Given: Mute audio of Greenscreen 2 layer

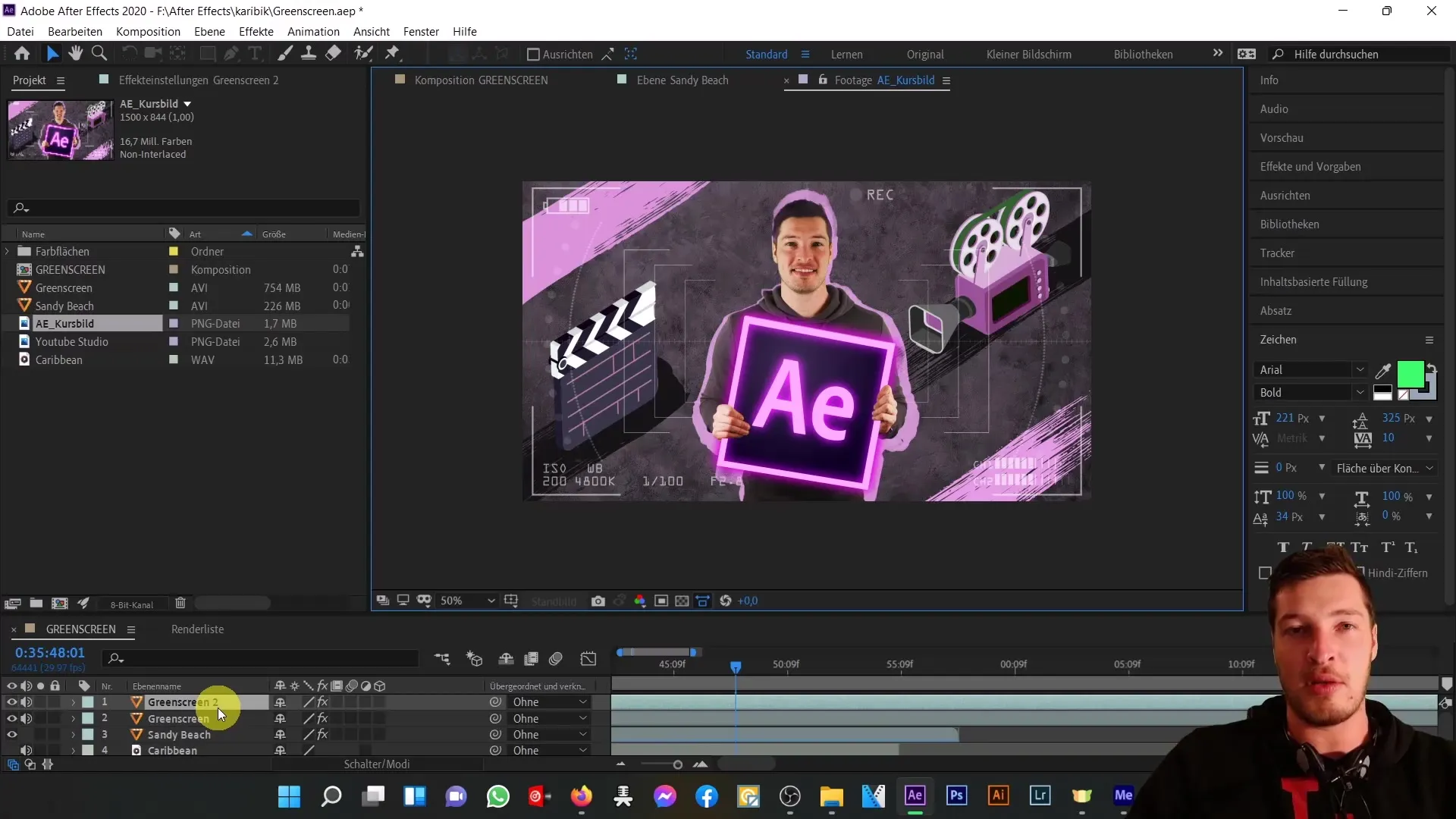Looking at the screenshot, I should click(27, 702).
